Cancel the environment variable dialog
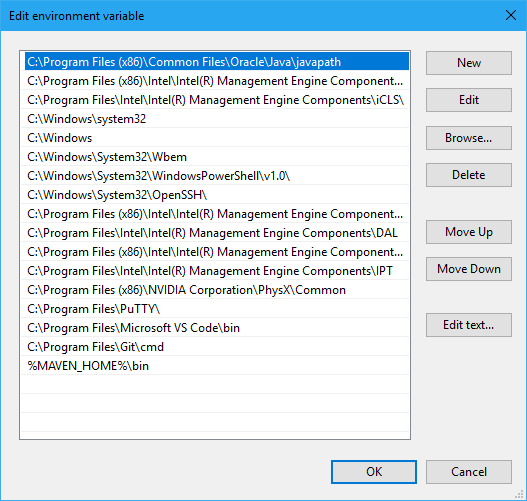Viewport: 527px width, 501px height. pos(469,472)
